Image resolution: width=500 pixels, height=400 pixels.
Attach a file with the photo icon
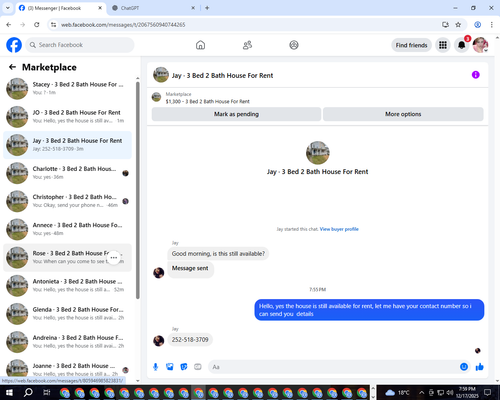point(170,367)
